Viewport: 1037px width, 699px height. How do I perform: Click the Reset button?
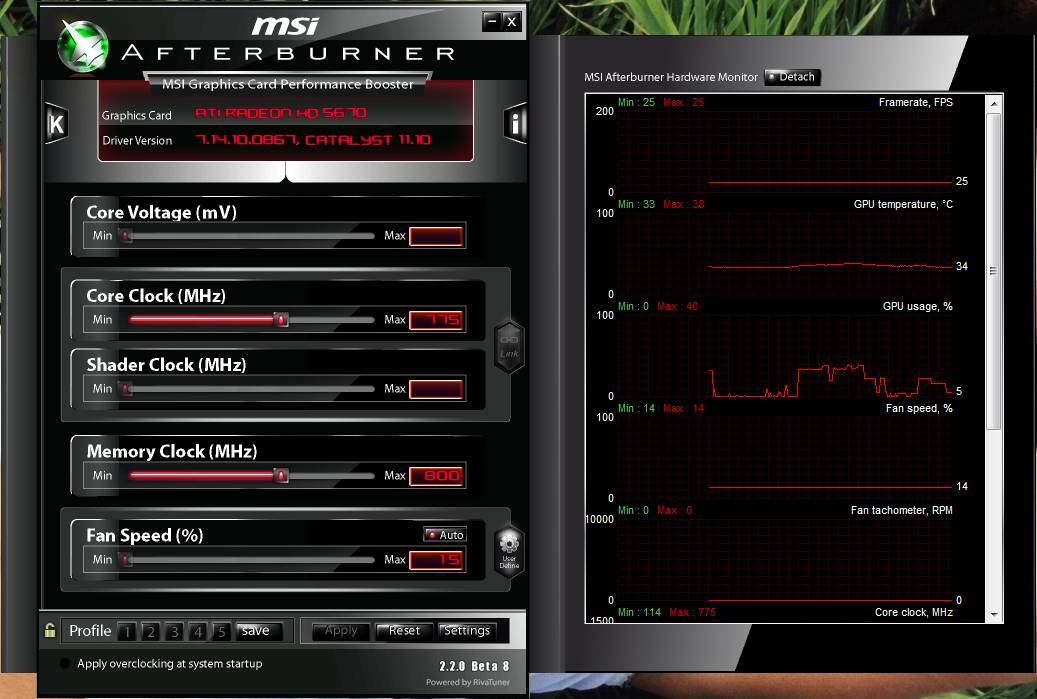[x=404, y=631]
